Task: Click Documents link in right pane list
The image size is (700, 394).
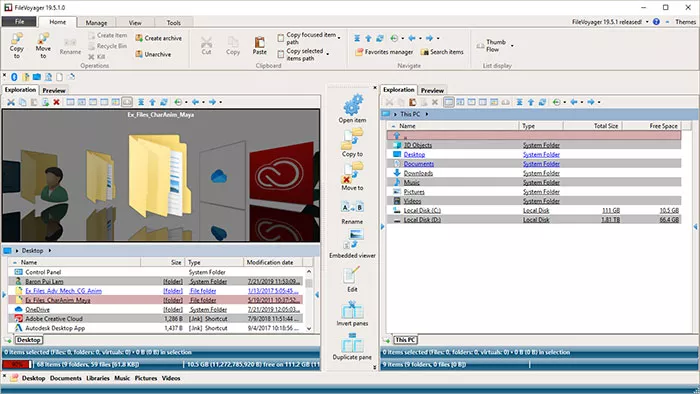Action: coord(419,164)
